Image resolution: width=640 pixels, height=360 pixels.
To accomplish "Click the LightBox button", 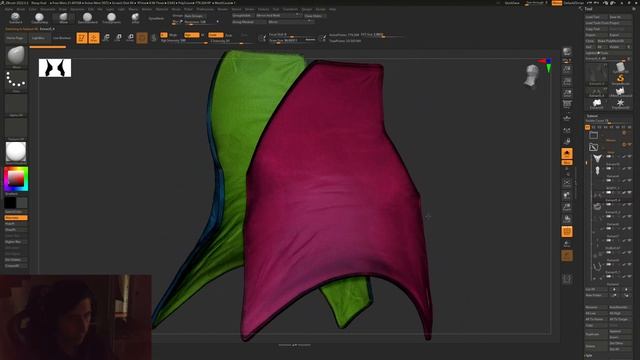I will click(x=38, y=38).
